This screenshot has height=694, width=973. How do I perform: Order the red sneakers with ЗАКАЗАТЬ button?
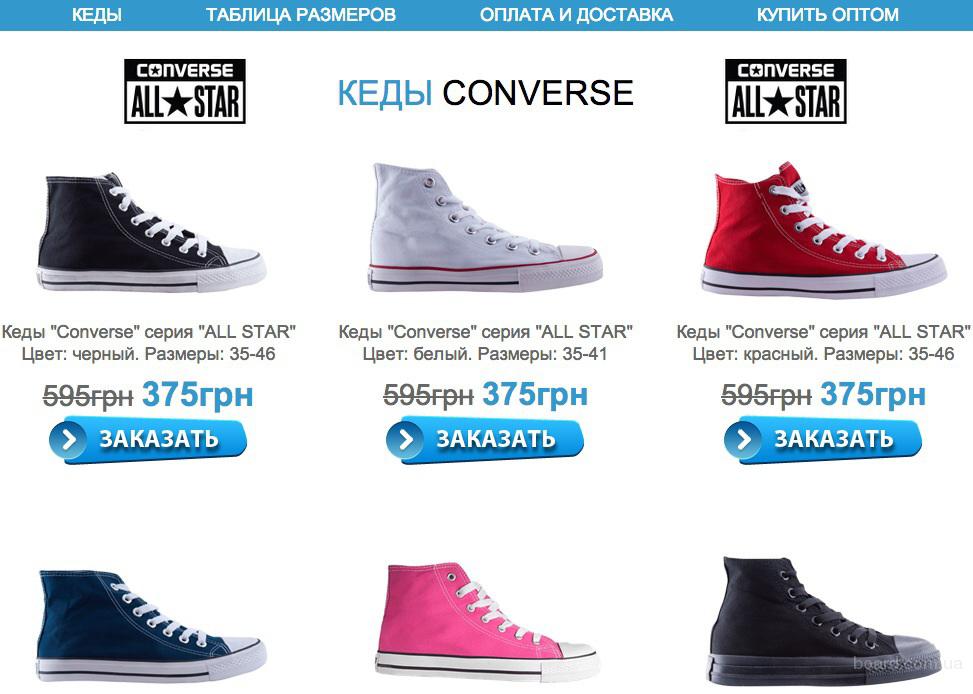point(822,440)
